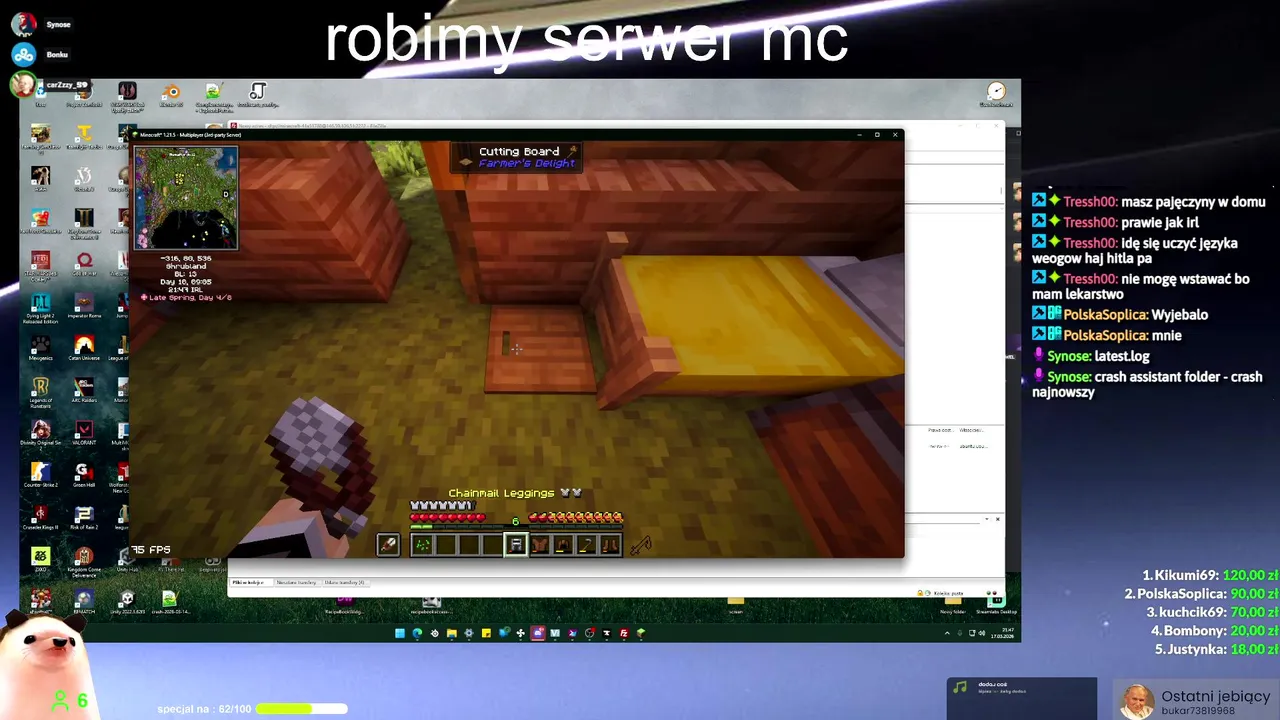The image size is (1280, 720).
Task: Open File Explorer from the taskbar
Action: pos(452,633)
